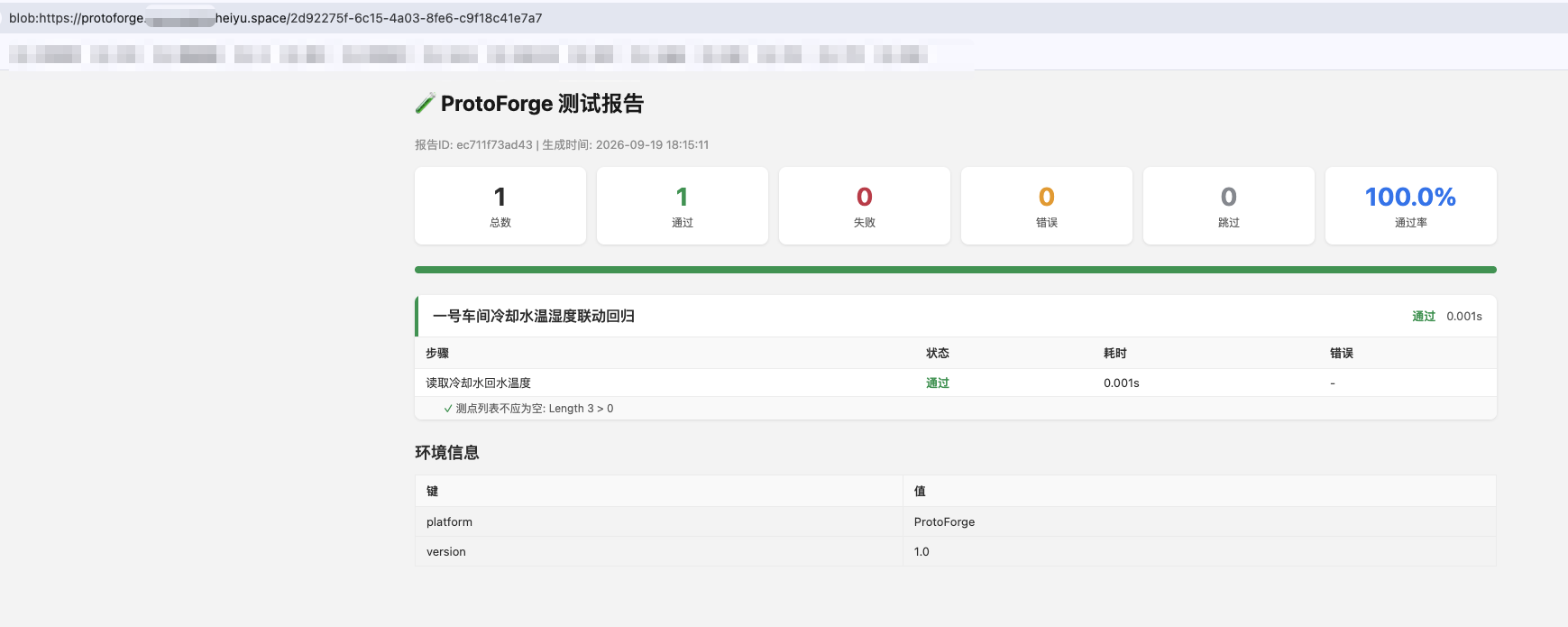Click the 耗时 column header
This screenshot has height=627, width=1568.
tap(1115, 354)
